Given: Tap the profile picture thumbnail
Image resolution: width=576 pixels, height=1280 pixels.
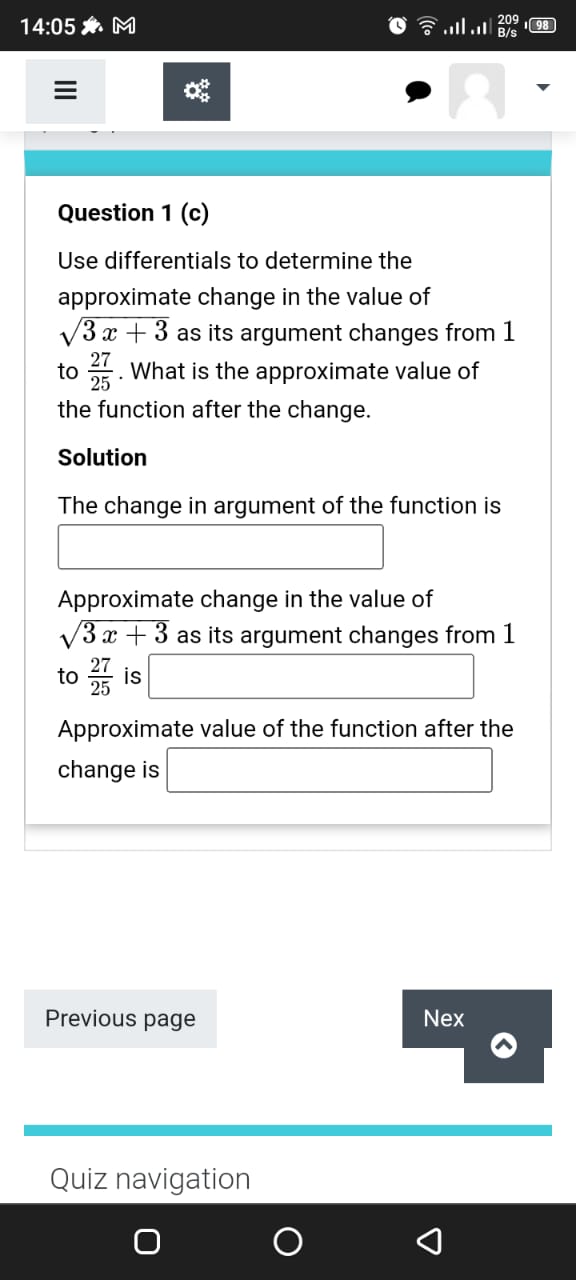Looking at the screenshot, I should (477, 90).
